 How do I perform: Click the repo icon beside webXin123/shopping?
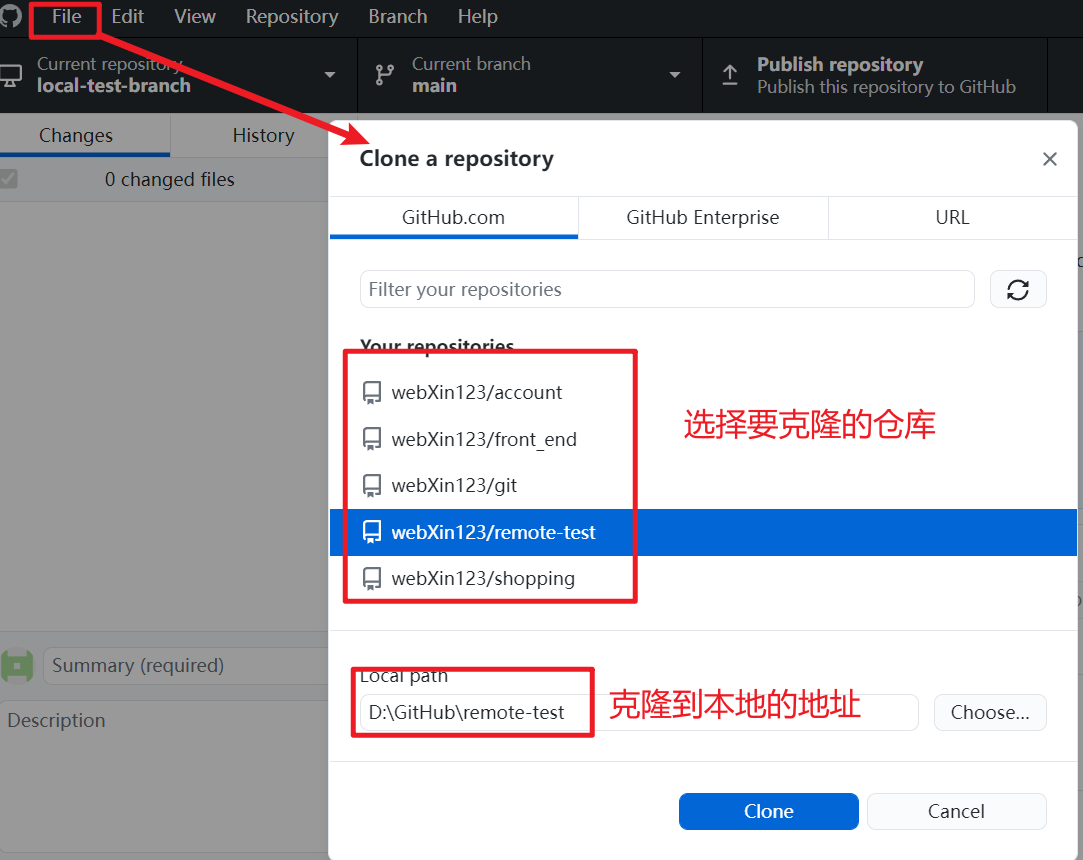click(372, 579)
